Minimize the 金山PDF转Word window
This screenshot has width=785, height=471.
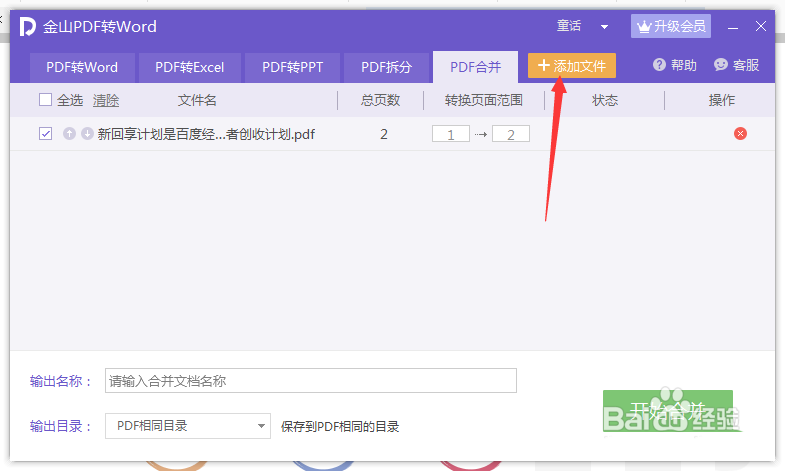click(733, 27)
